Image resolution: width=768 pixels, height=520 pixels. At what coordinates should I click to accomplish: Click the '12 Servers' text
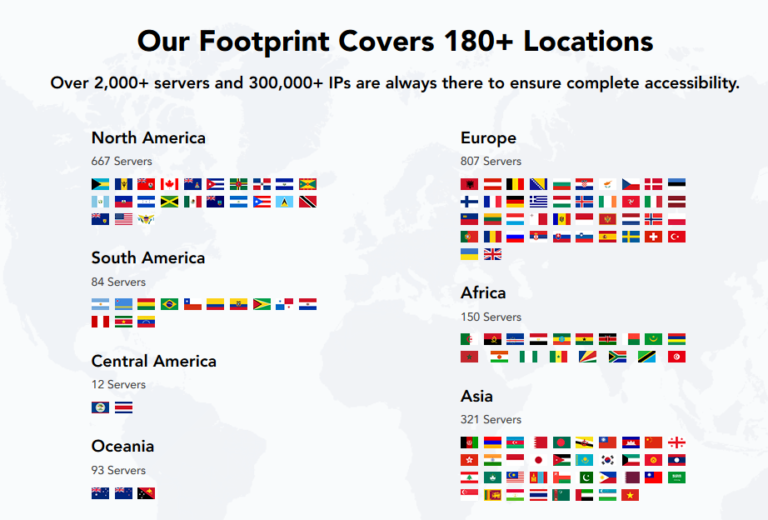click(x=119, y=385)
